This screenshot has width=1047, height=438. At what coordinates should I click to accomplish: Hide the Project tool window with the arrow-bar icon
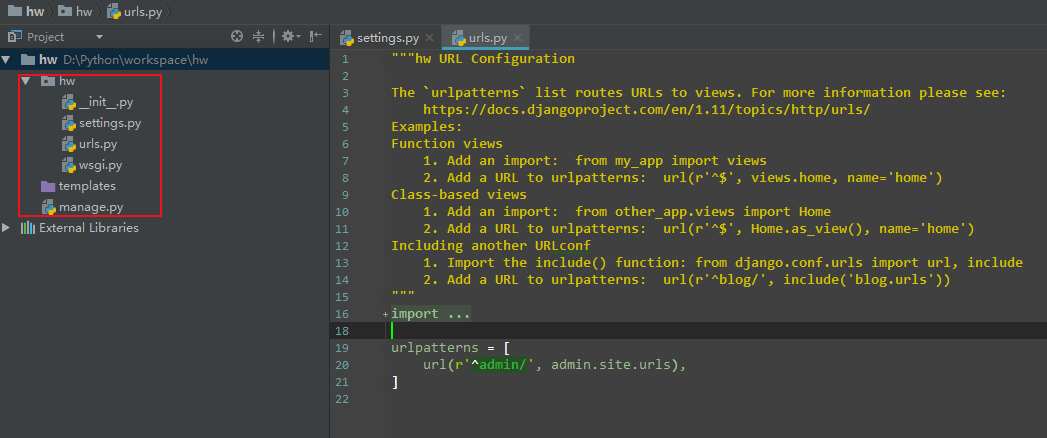316,37
